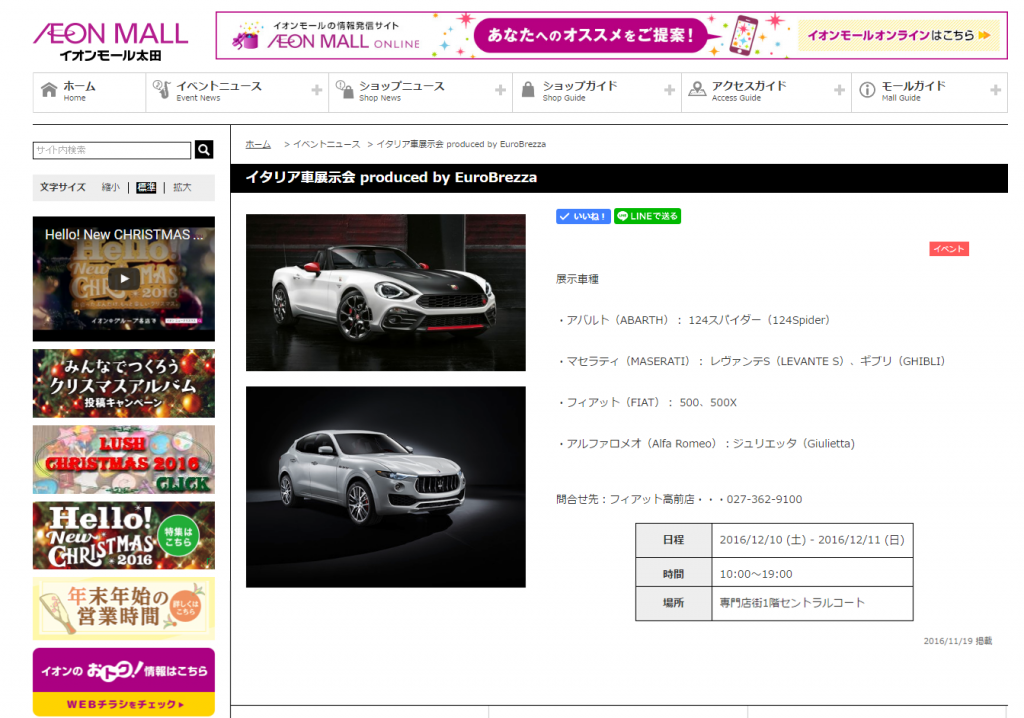Click the マセラティ (MASERATI) レヴァンテS line
1024x718 pixels.
click(751, 361)
